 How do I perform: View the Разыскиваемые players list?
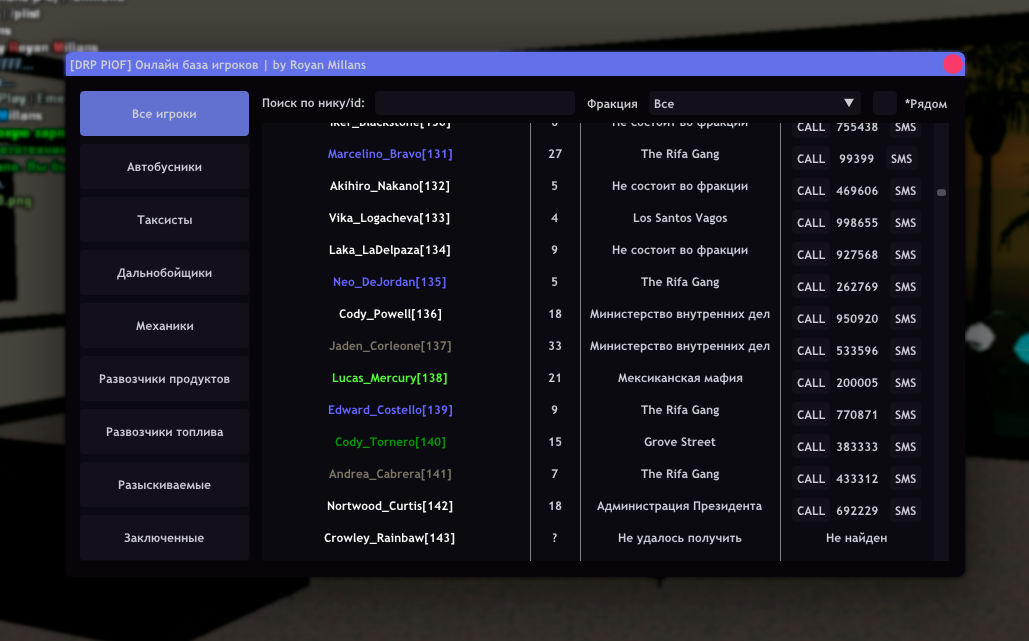point(164,485)
